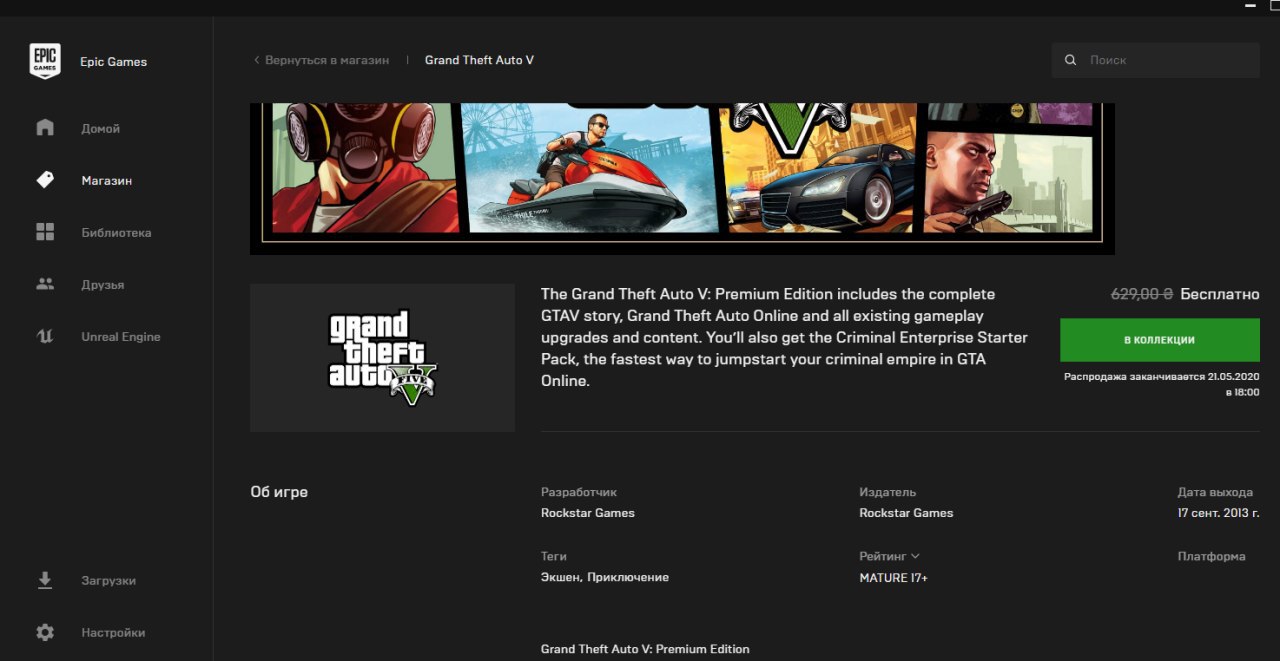This screenshot has height=661, width=1280.
Task: Click the house icon beside Домой
Action: tap(45, 128)
